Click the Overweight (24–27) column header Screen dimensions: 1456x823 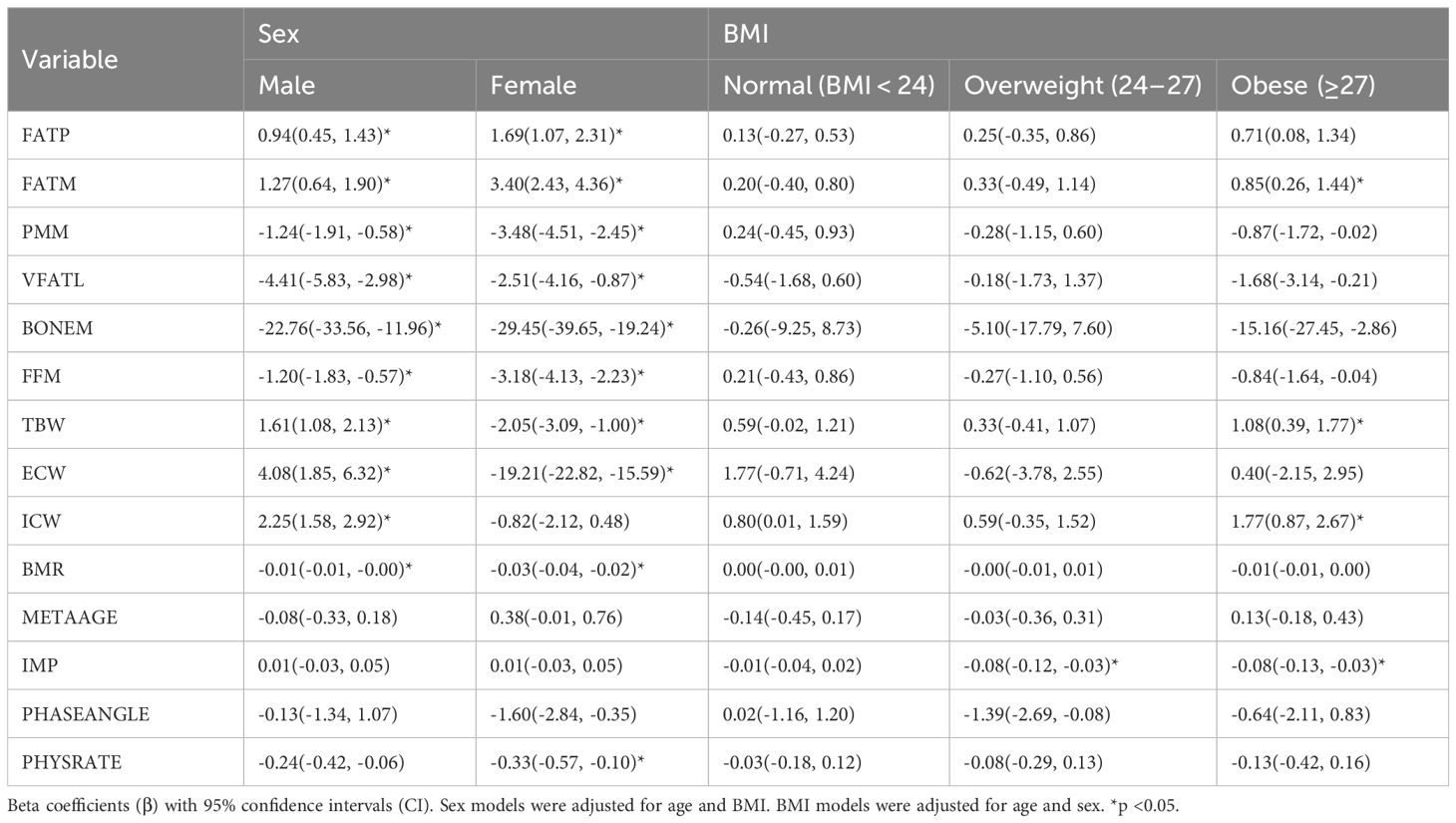click(1082, 86)
